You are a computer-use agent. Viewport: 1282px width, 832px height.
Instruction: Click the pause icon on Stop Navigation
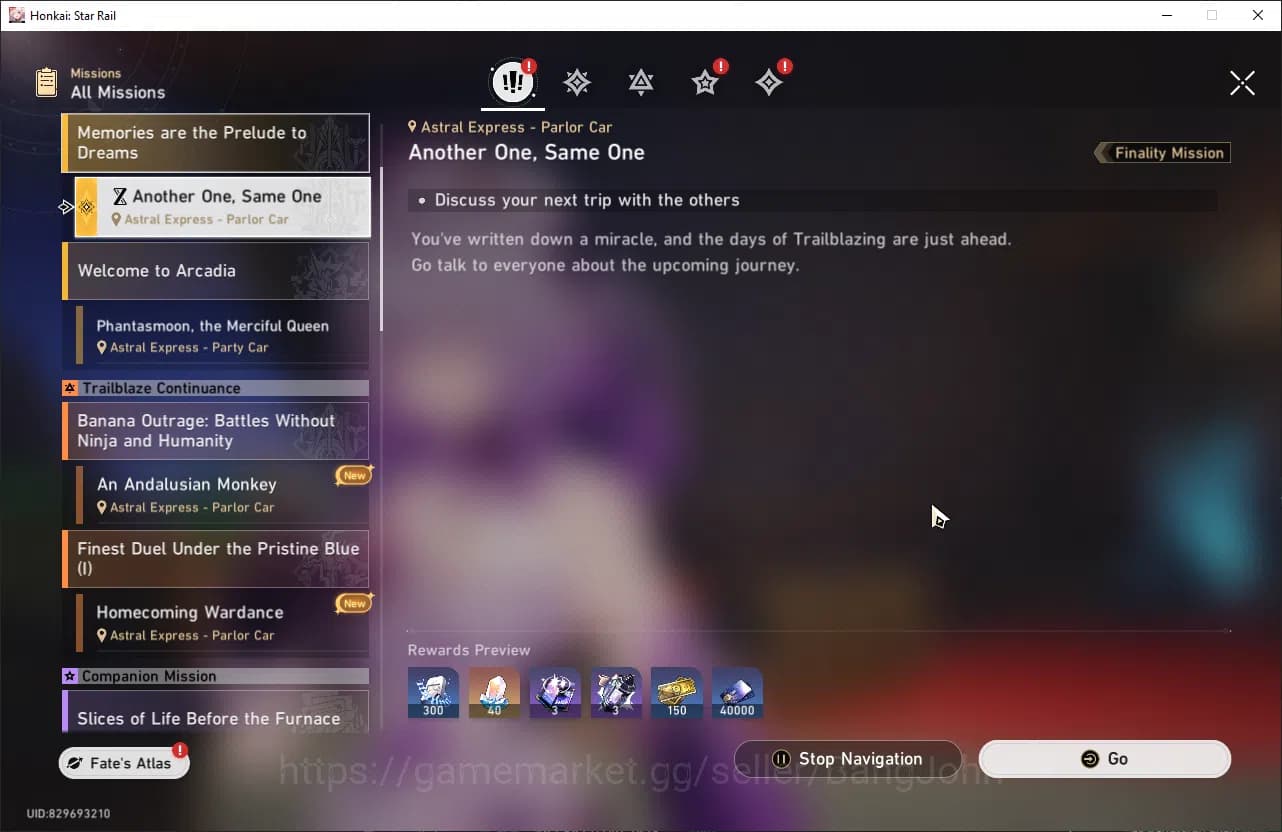(x=782, y=759)
